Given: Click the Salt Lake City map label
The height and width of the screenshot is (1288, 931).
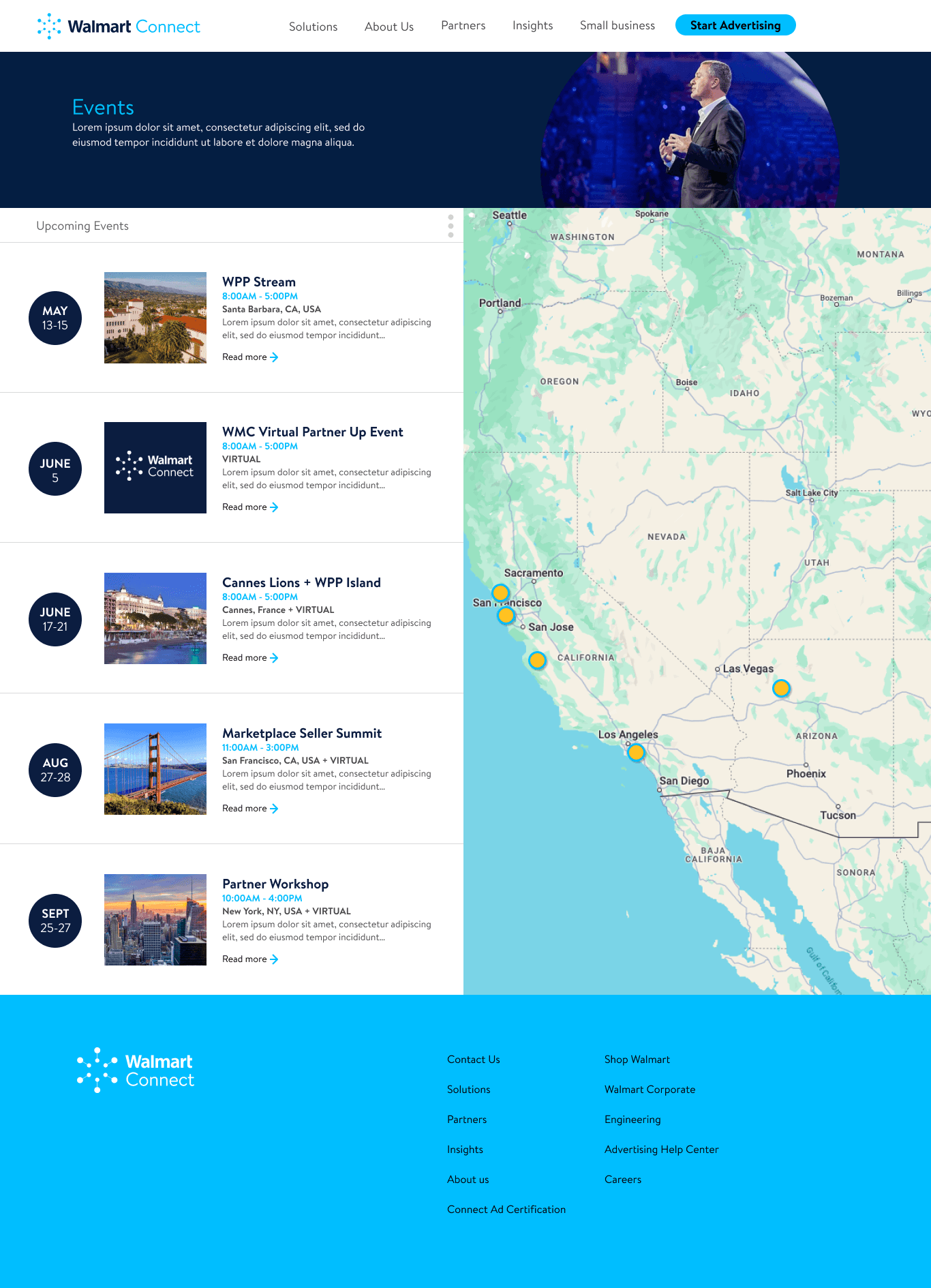Looking at the screenshot, I should (x=812, y=493).
